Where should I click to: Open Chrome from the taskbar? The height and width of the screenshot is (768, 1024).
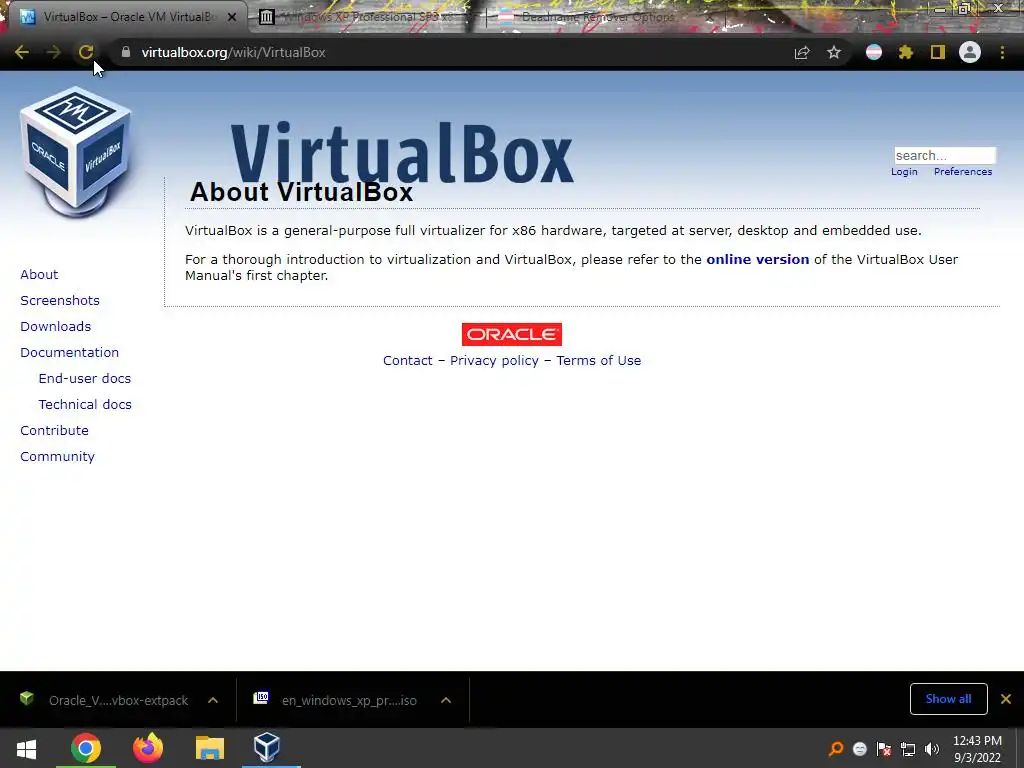(86, 748)
